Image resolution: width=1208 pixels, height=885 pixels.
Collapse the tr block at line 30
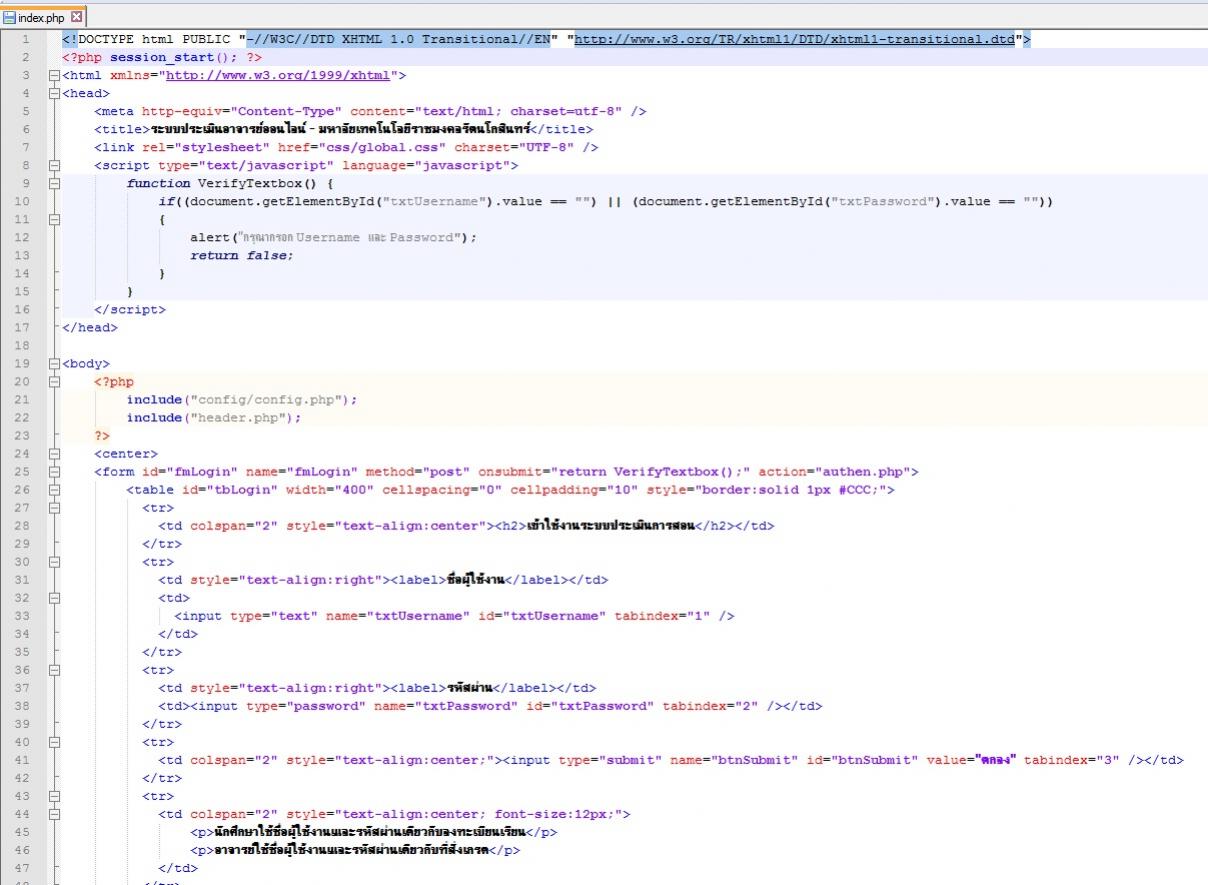(x=55, y=561)
